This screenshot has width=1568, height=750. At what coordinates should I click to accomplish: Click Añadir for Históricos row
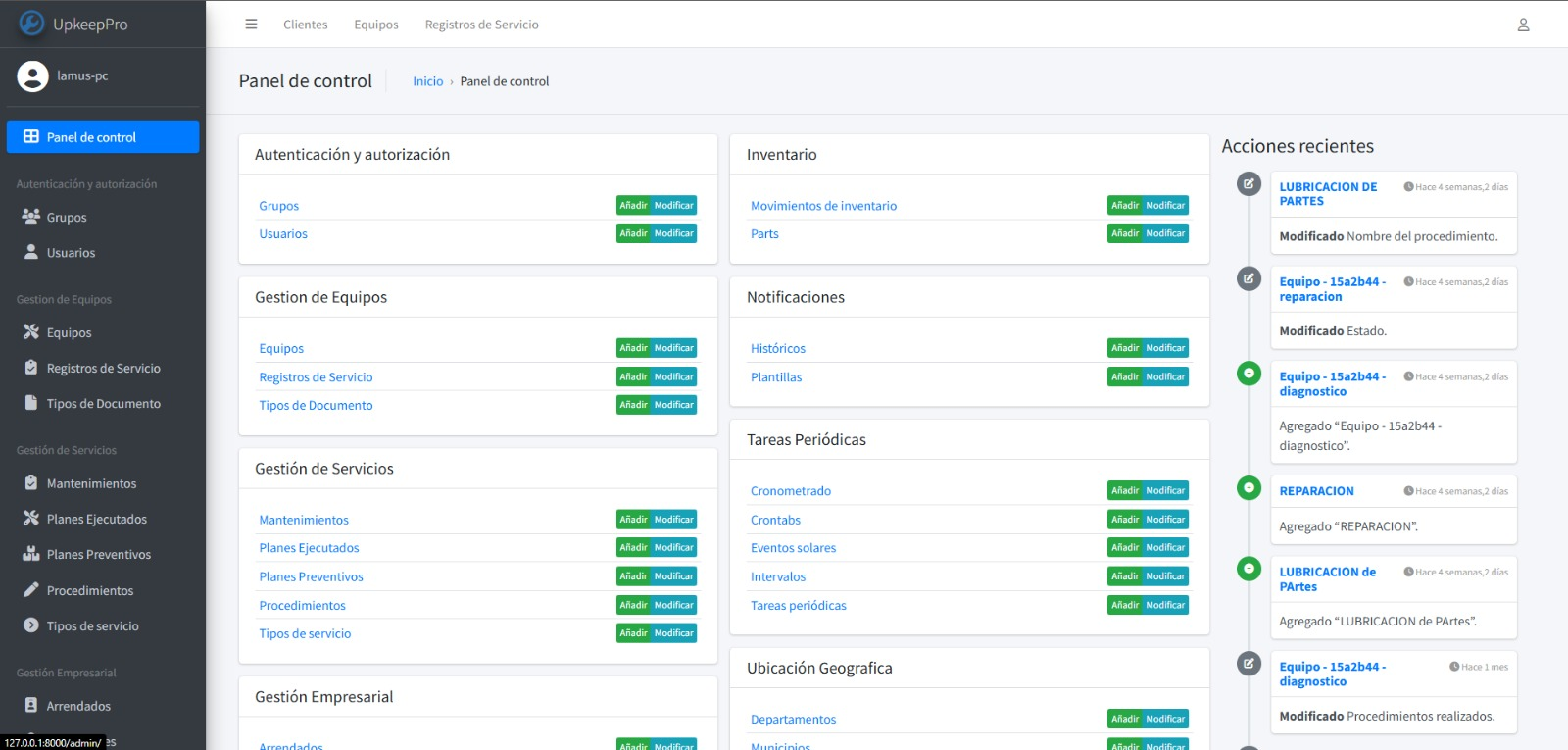point(1125,348)
